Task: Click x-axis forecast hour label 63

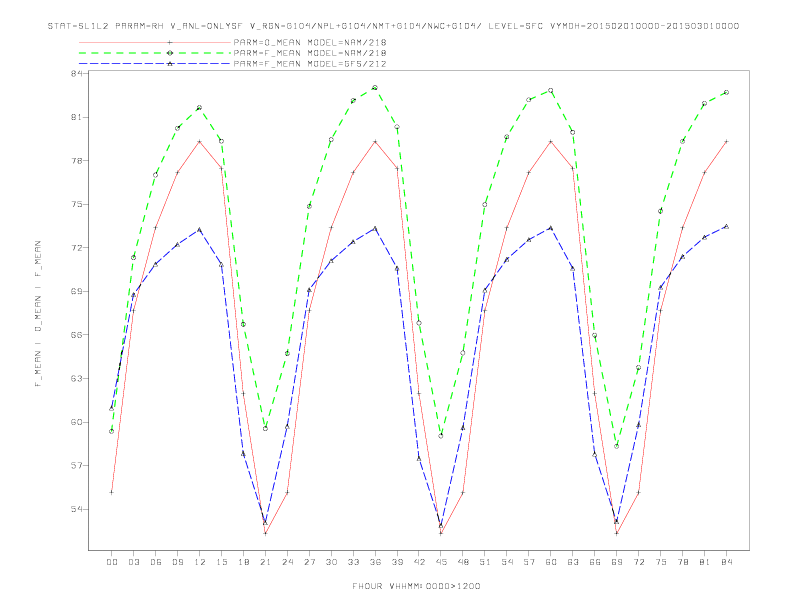Action: (573, 562)
